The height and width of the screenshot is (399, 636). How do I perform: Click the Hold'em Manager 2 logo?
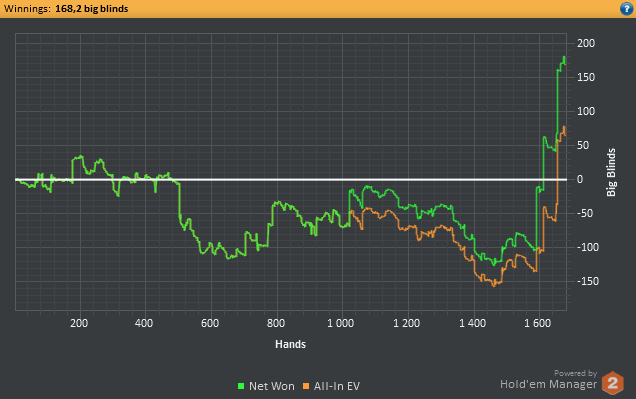(612, 383)
